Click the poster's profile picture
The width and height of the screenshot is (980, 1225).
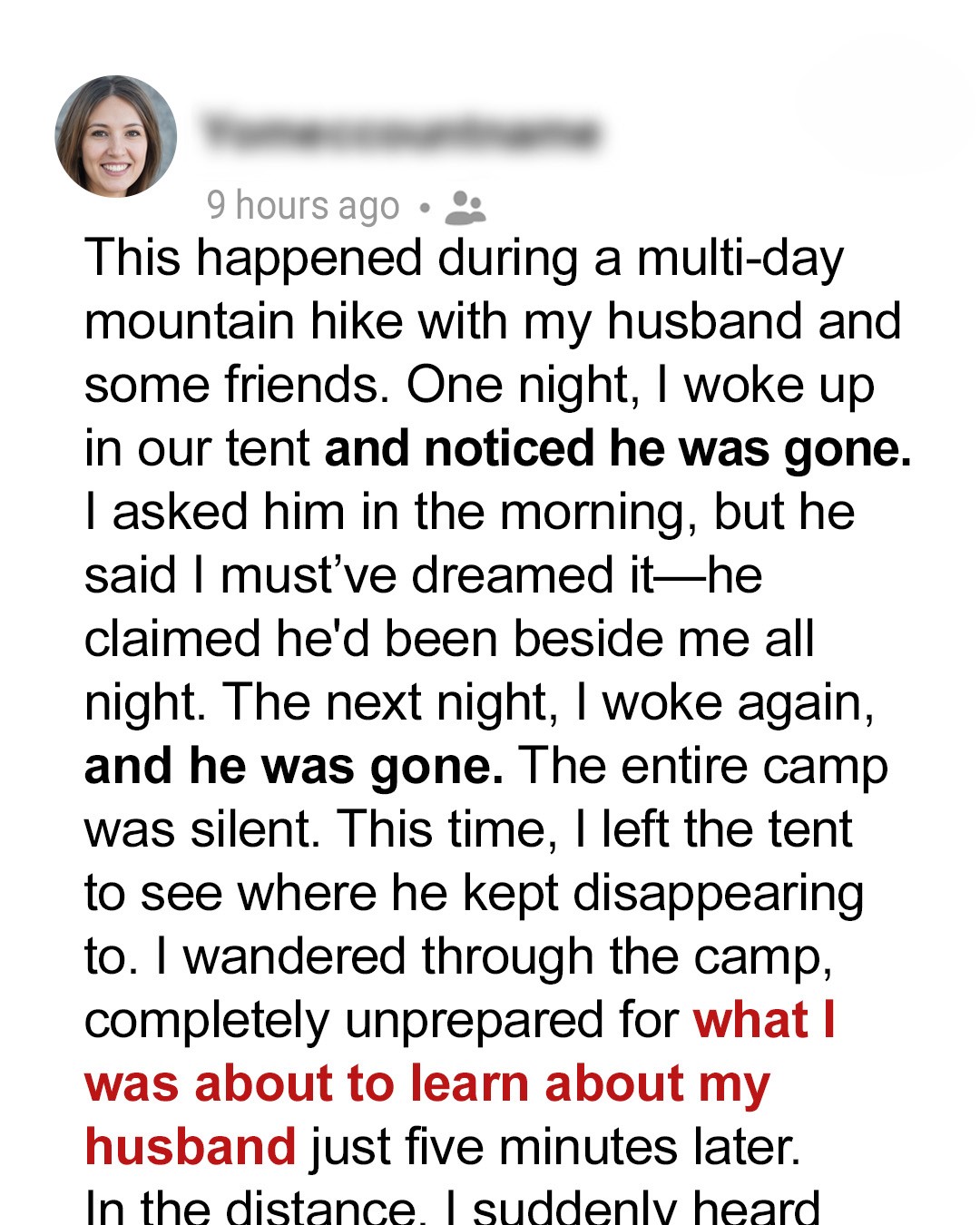click(116, 136)
